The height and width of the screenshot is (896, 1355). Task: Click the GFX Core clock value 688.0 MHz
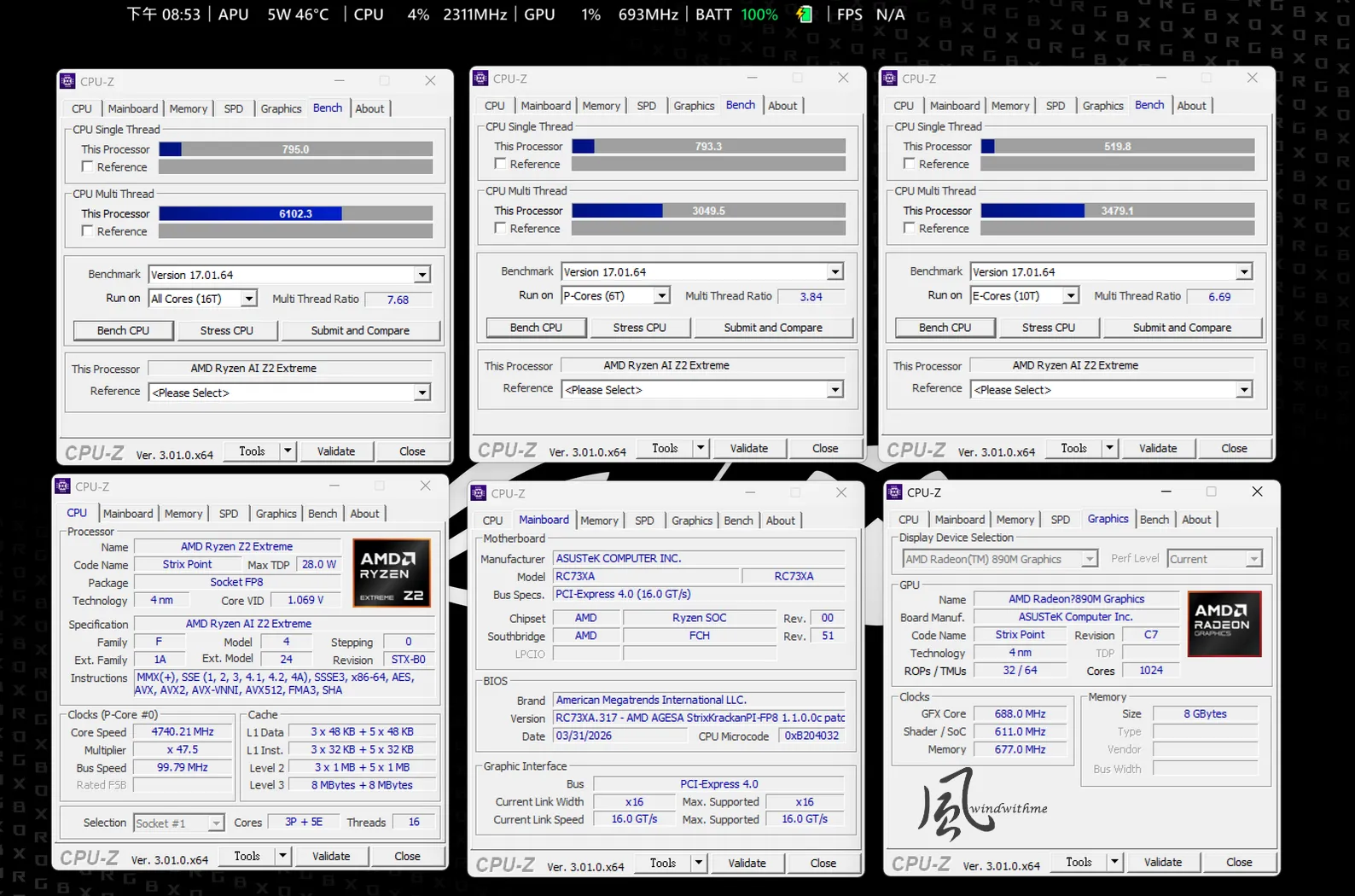pos(1020,713)
